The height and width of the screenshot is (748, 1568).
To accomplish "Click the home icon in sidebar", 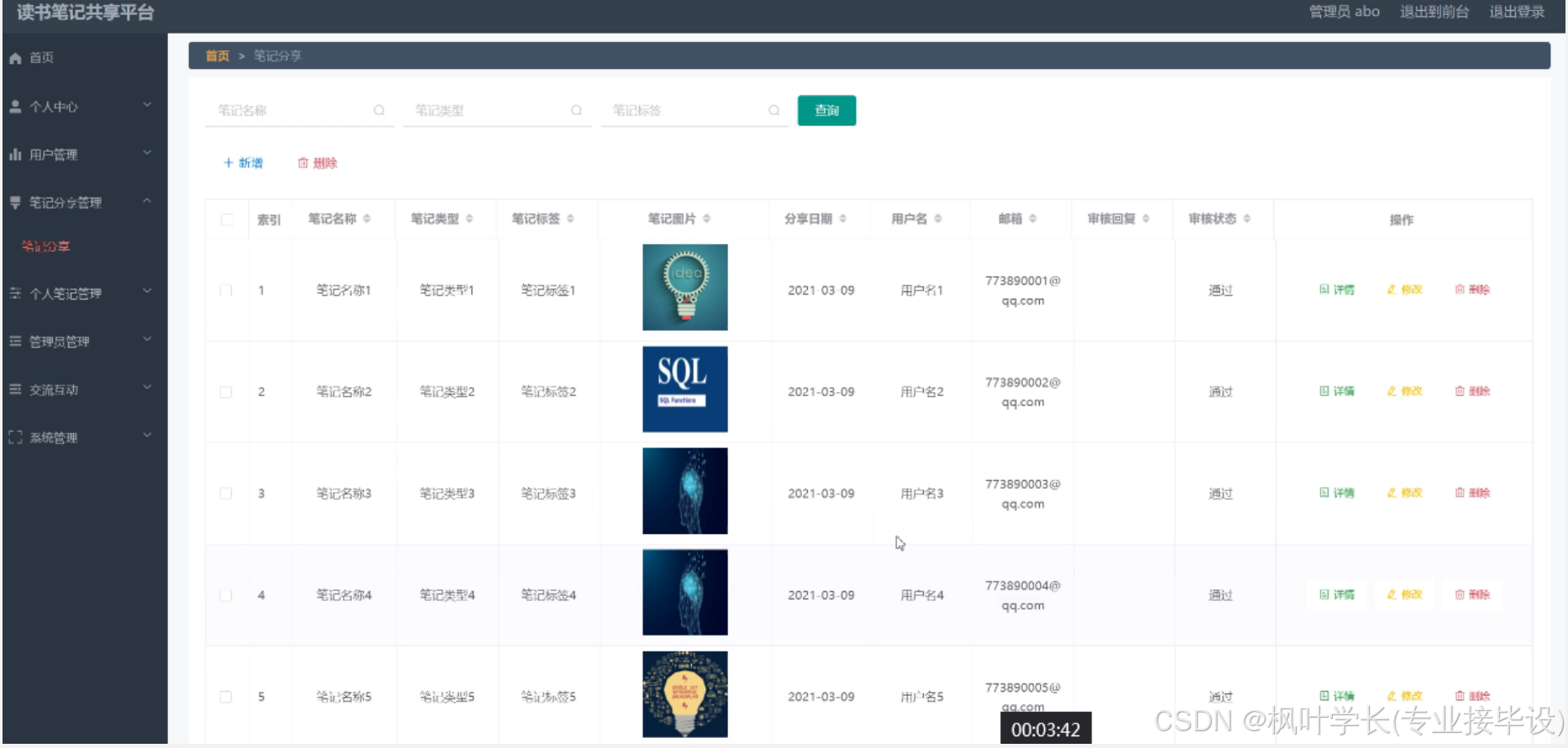I will 15,58.
